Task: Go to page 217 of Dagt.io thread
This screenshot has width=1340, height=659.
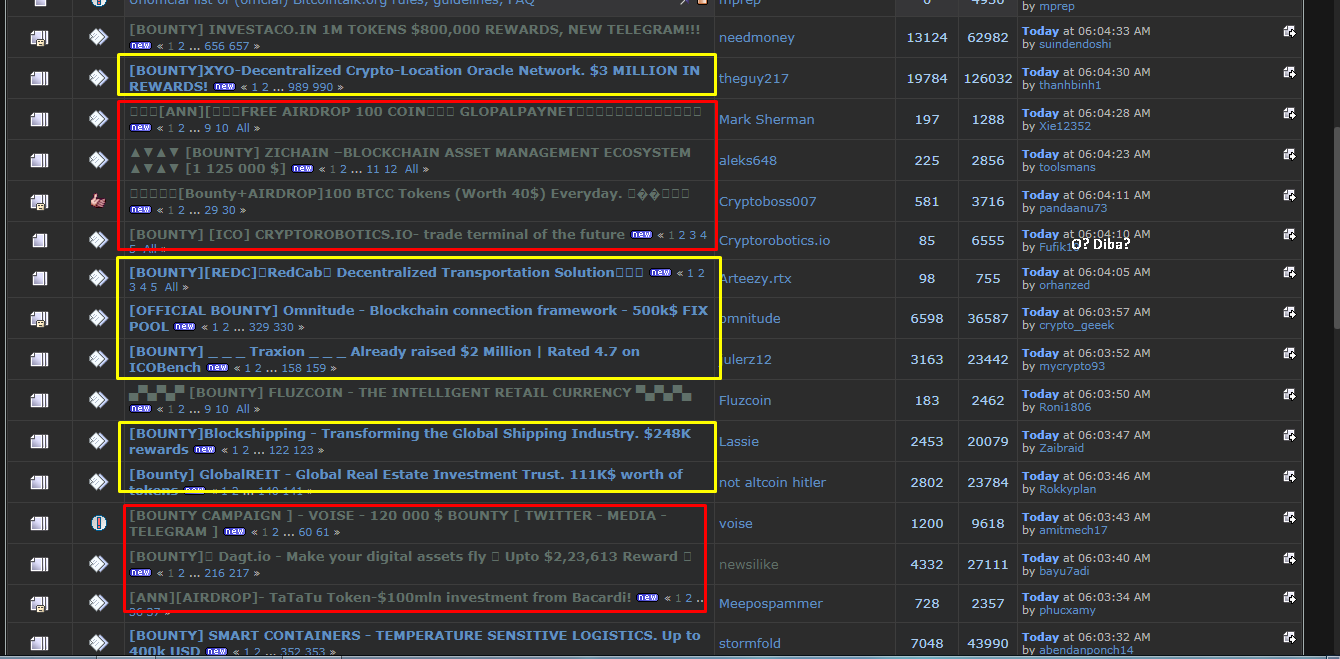Action: (x=240, y=573)
